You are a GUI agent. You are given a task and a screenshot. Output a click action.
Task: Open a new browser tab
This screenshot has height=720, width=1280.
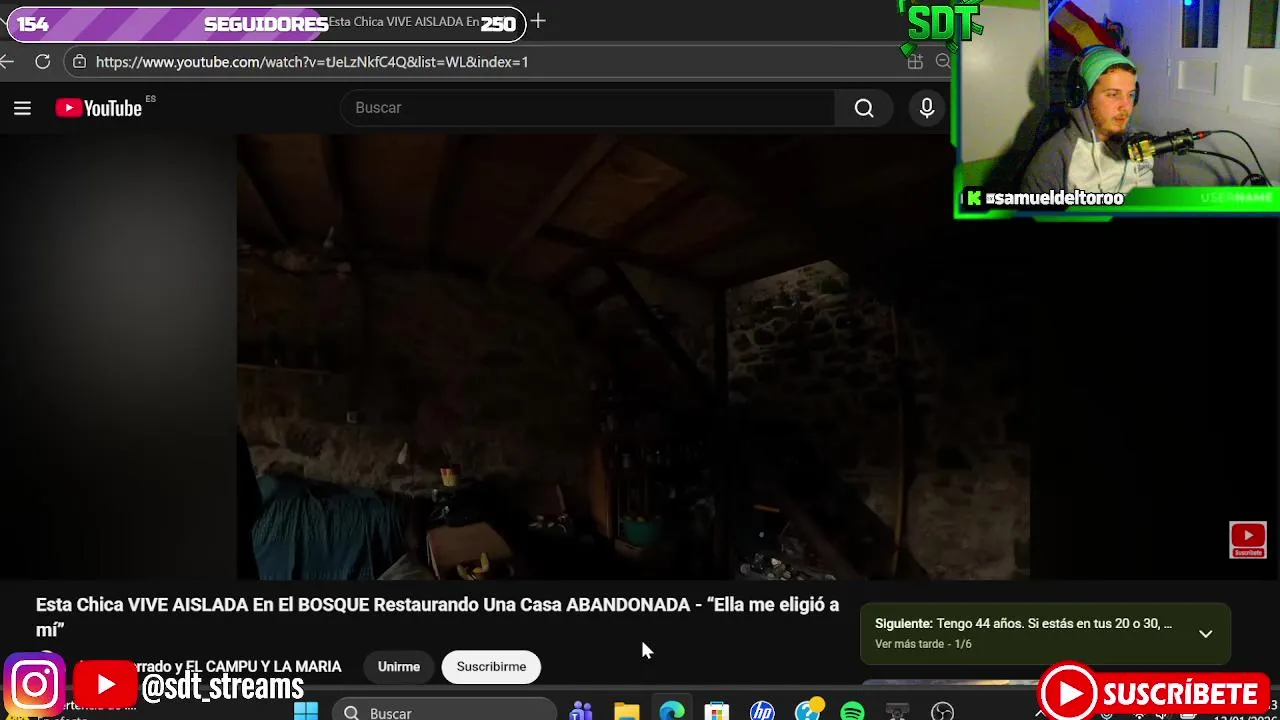pos(538,21)
